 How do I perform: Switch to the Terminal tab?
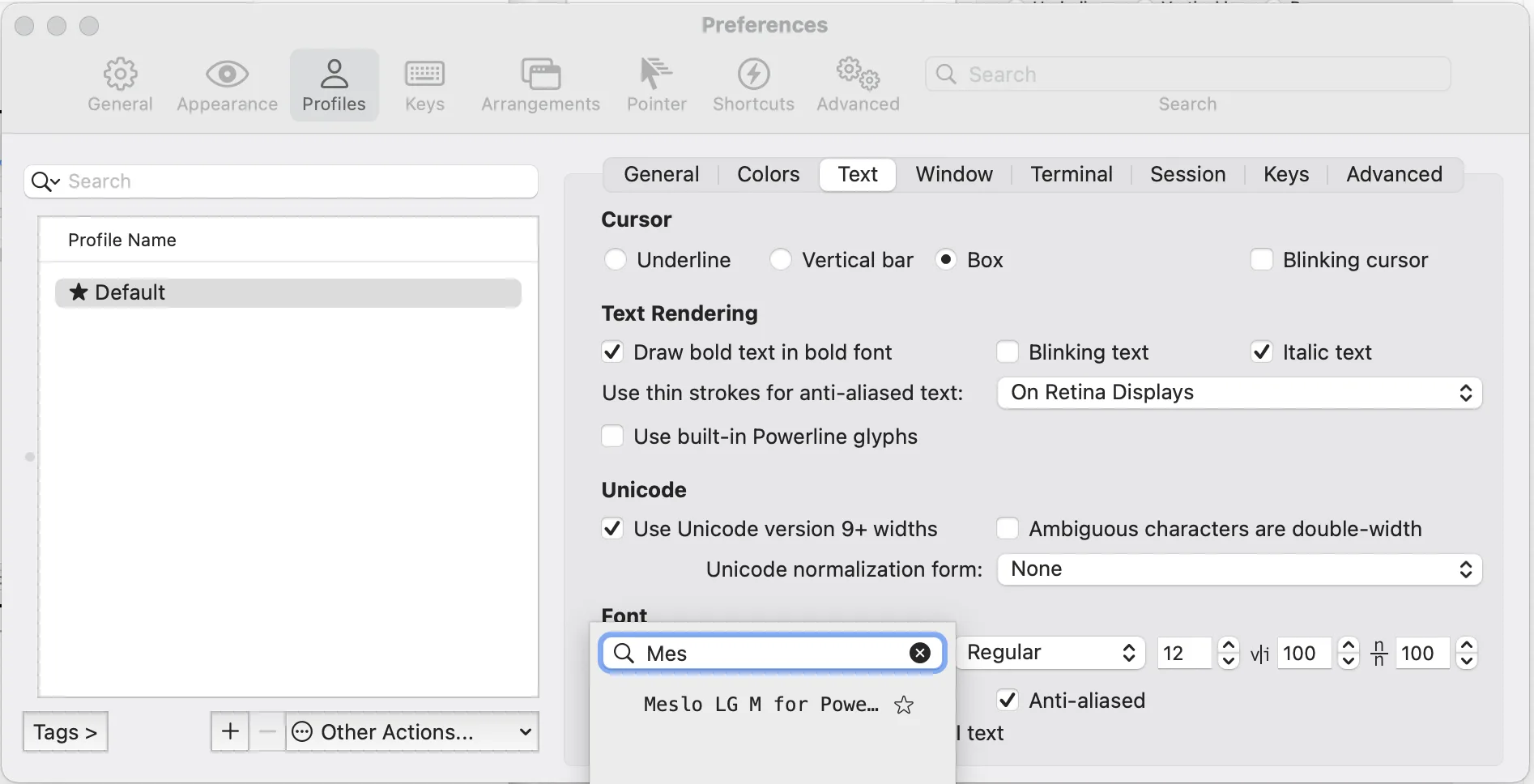1072,174
